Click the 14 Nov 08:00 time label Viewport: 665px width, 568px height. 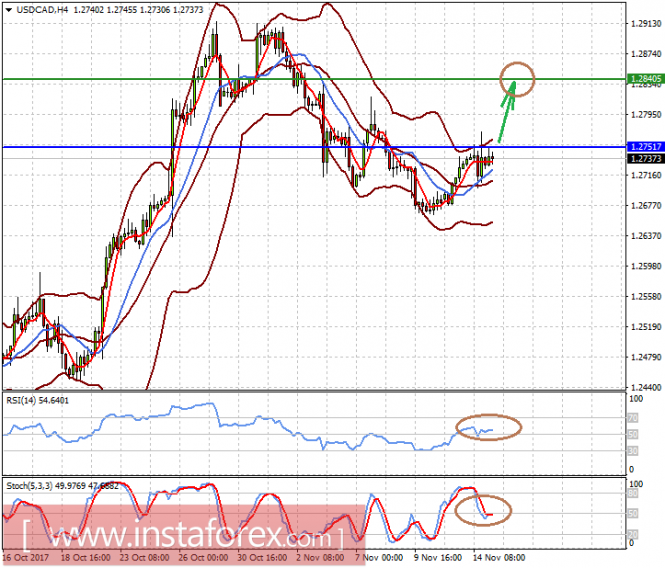499,557
